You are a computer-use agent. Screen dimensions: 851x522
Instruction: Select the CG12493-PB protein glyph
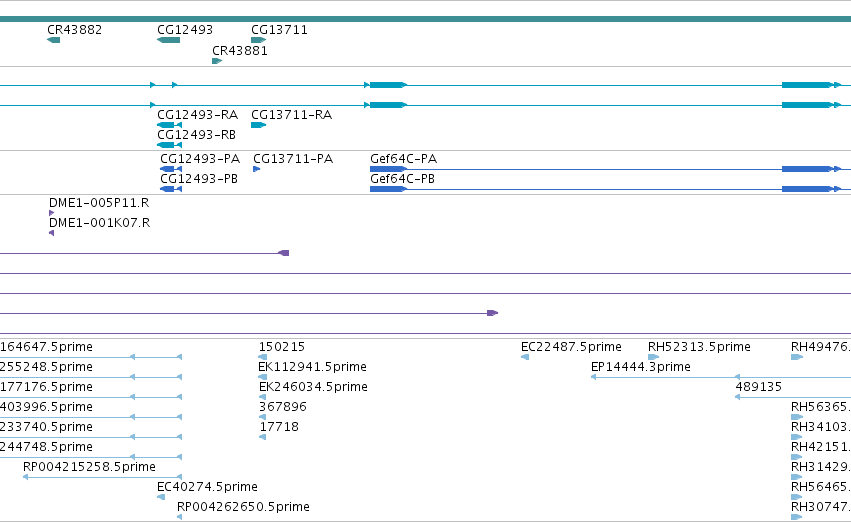[x=171, y=189]
